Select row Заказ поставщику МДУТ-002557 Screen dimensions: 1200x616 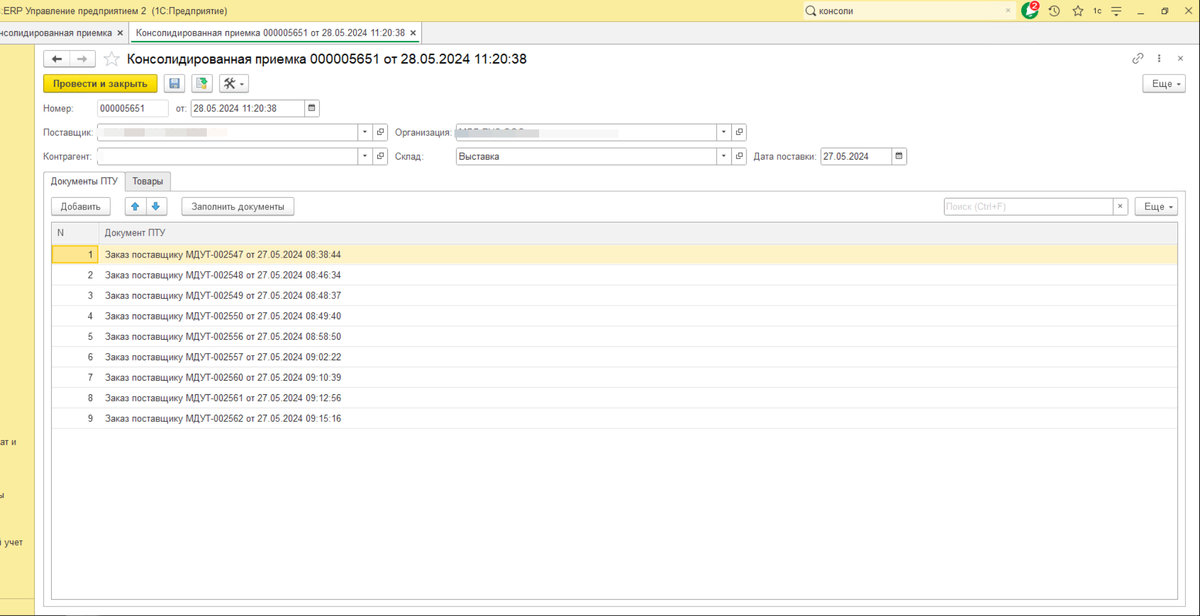click(x=614, y=357)
